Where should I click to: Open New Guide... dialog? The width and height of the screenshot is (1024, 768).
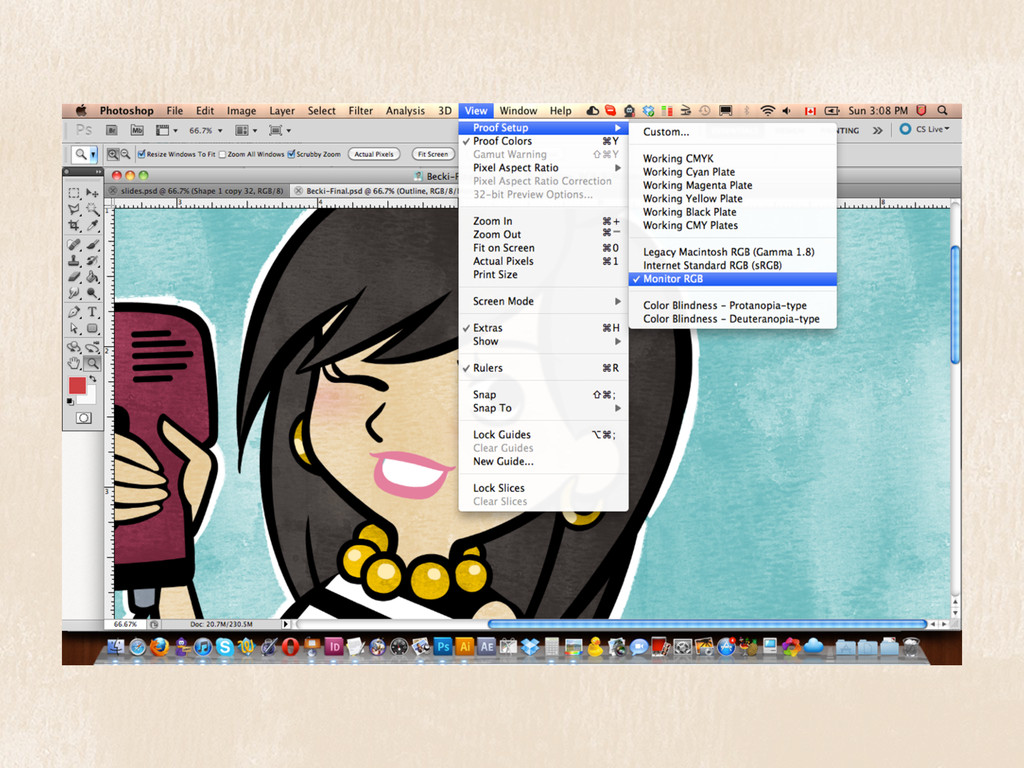click(543, 461)
